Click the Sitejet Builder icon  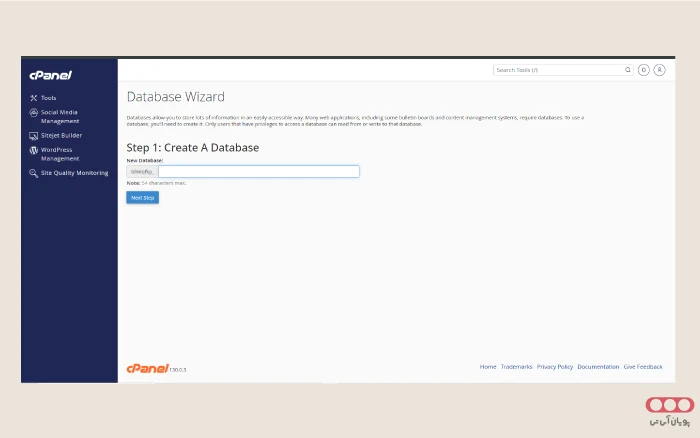(x=33, y=136)
